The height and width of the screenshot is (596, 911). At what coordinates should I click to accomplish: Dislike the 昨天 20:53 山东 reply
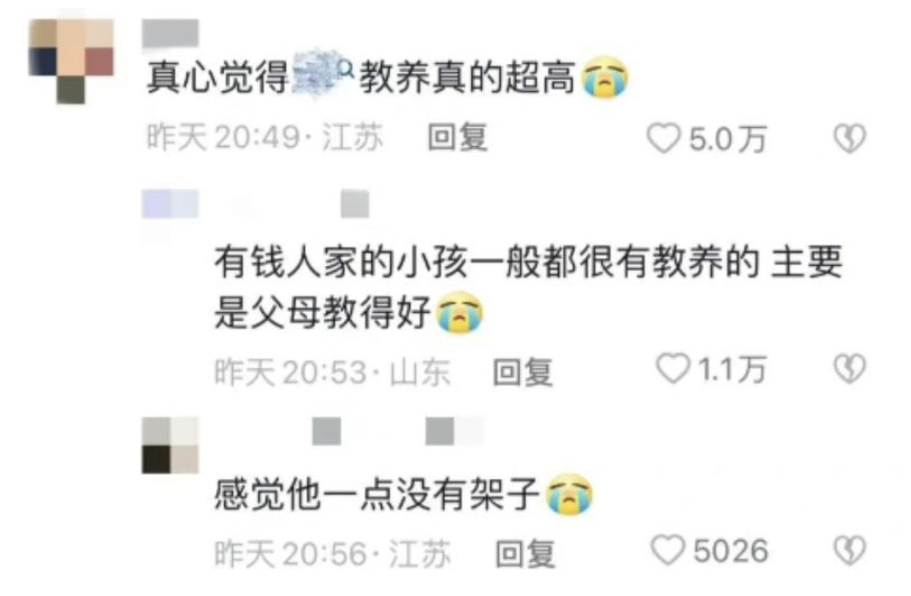click(850, 368)
